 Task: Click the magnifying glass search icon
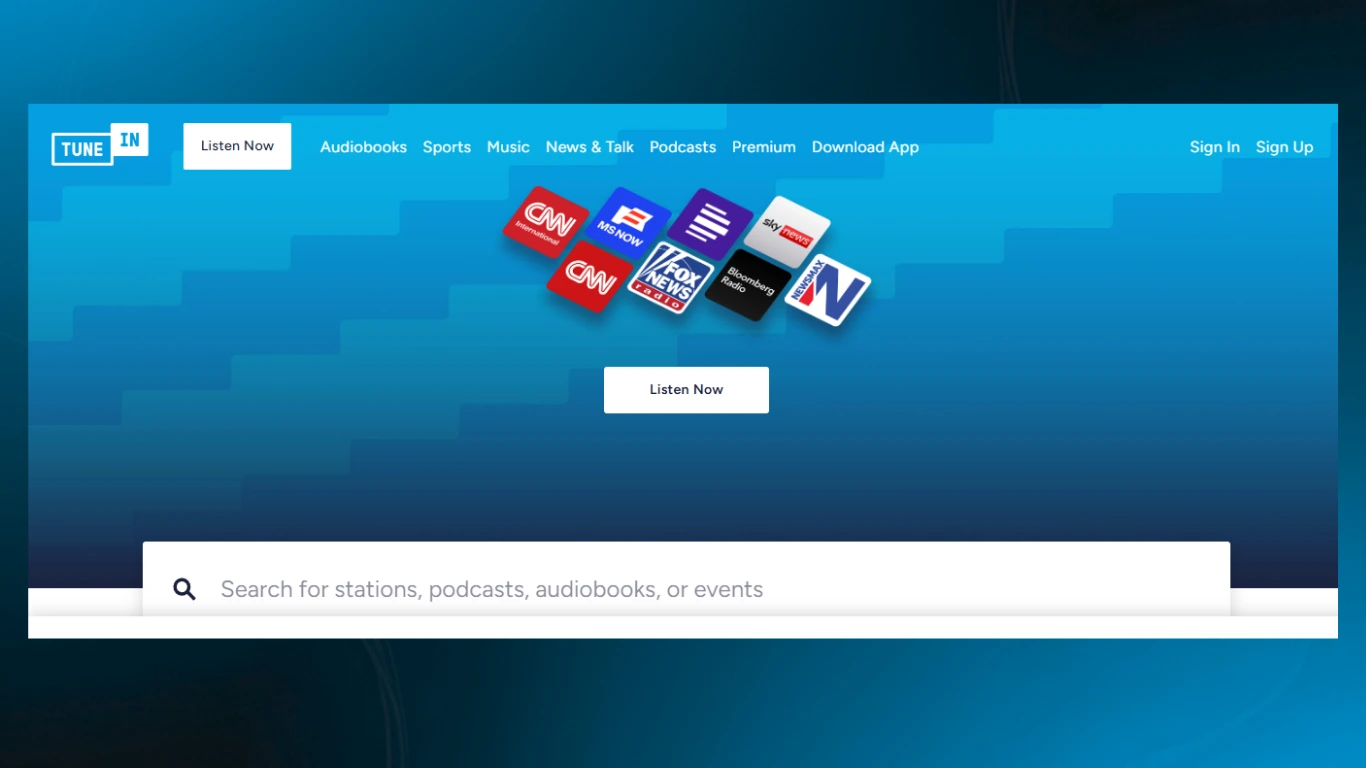(184, 589)
